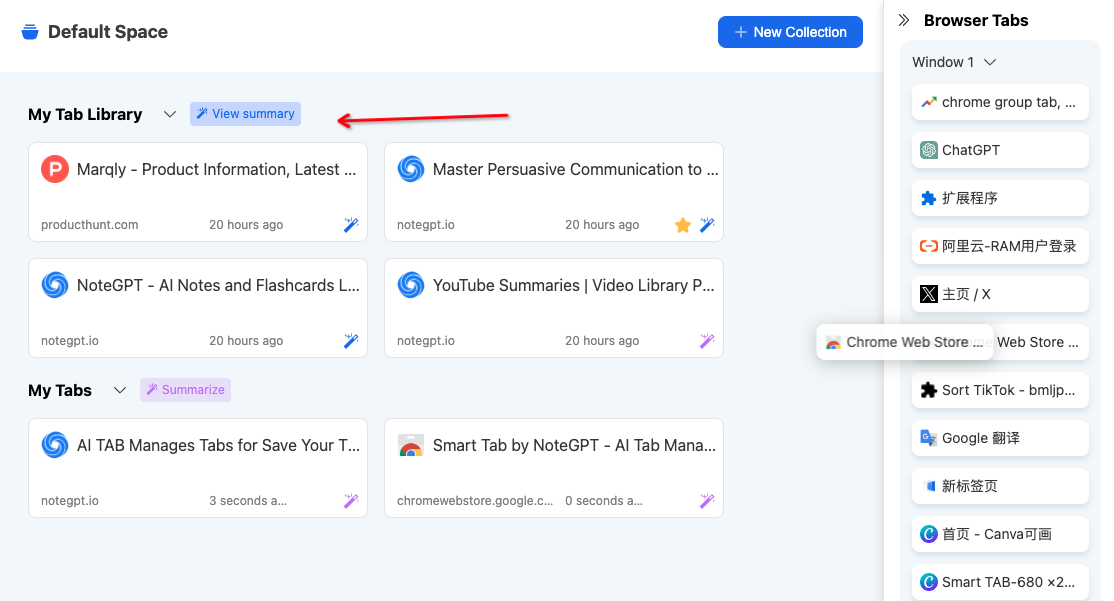
Task: Click the ChatGPT favicon in Browser Tabs list
Action: (929, 149)
